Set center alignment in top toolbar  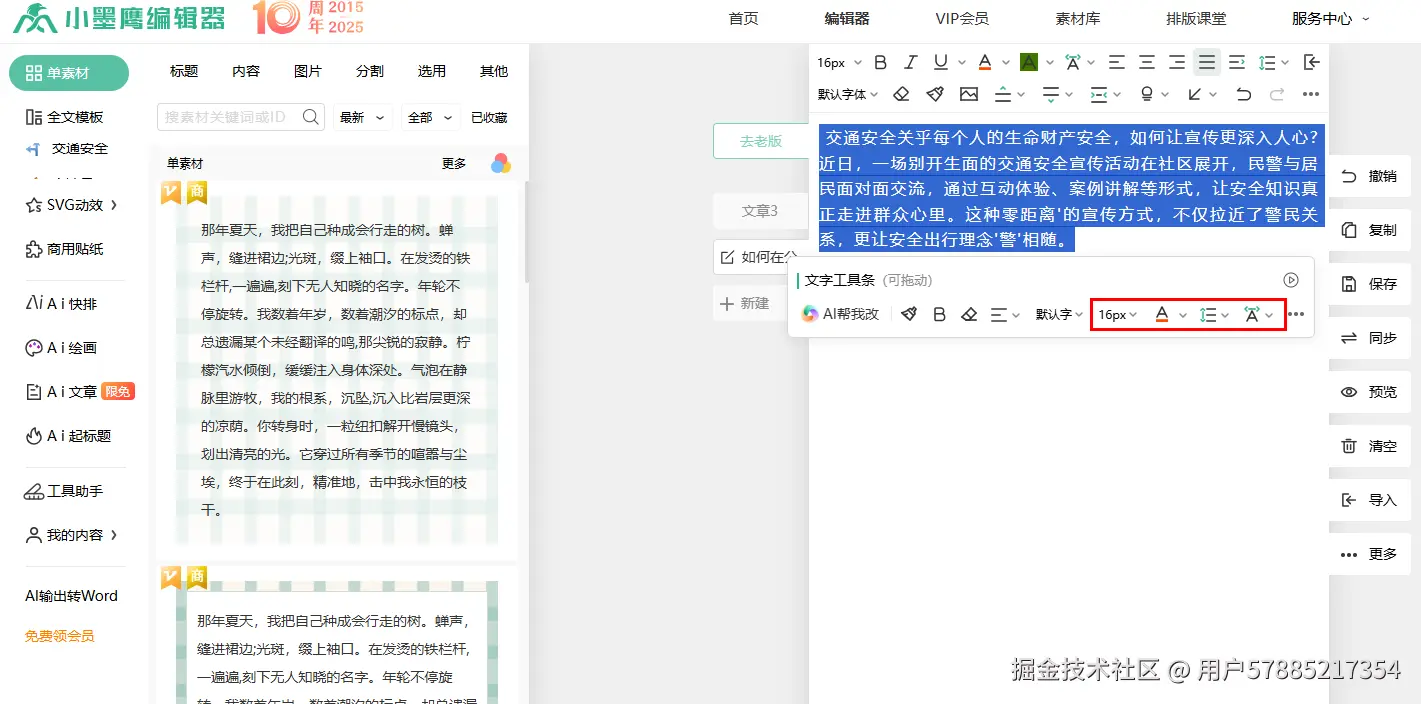(1147, 62)
